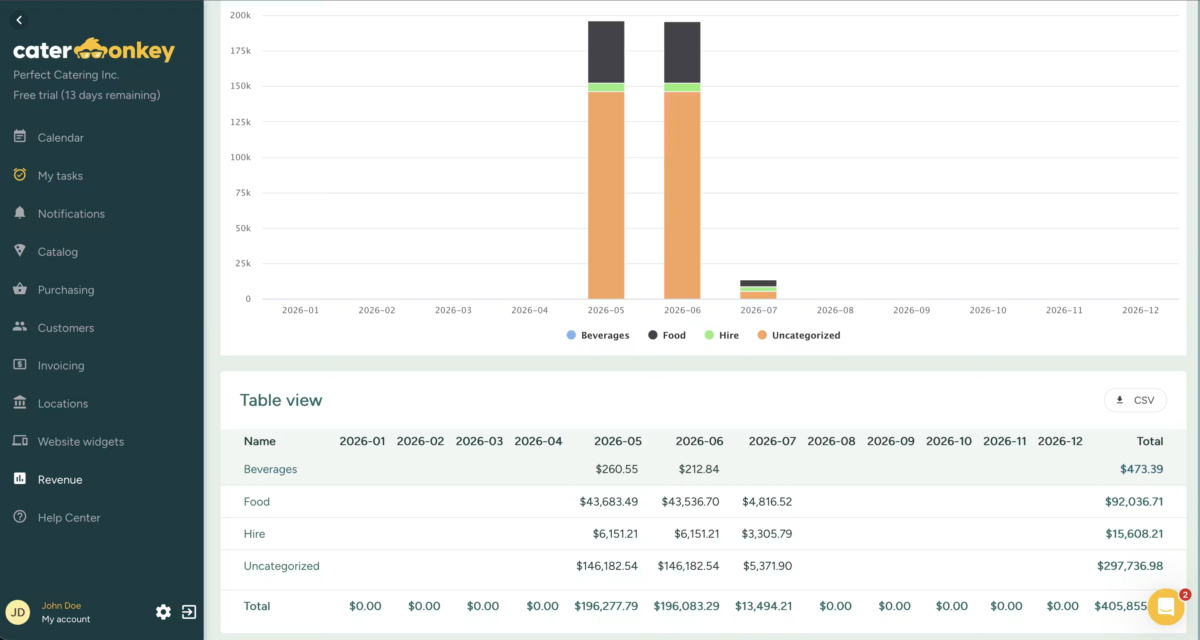Open settings gear icon

(163, 612)
